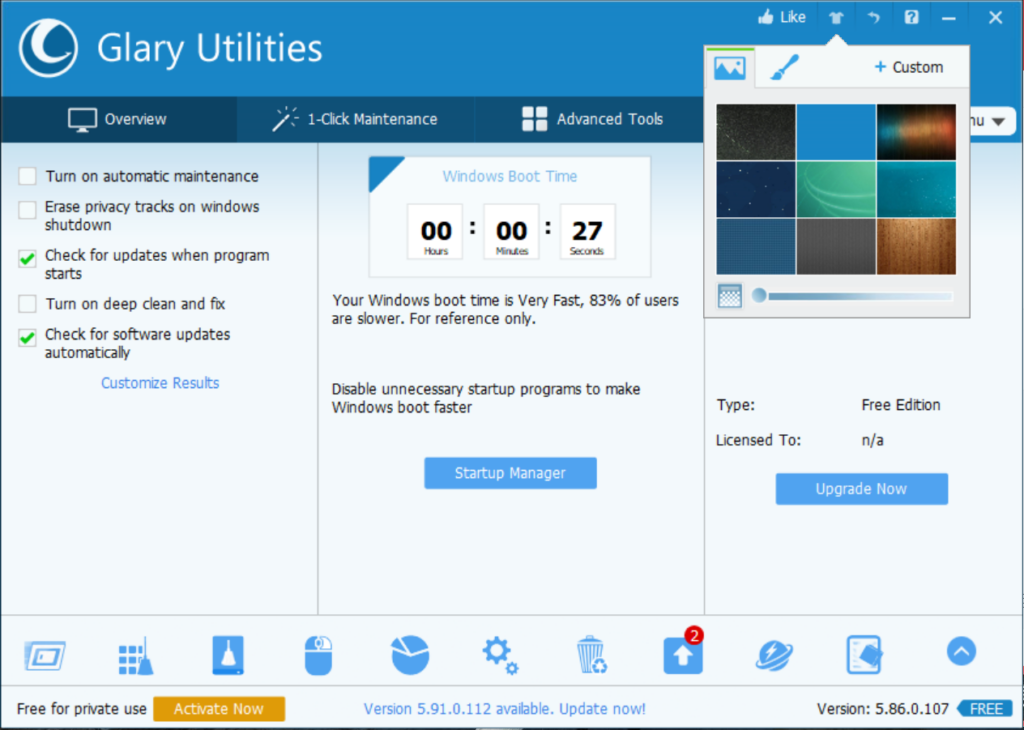Click the flask cleanup icon in toolbar
The width and height of the screenshot is (1024, 730).
coord(227,654)
